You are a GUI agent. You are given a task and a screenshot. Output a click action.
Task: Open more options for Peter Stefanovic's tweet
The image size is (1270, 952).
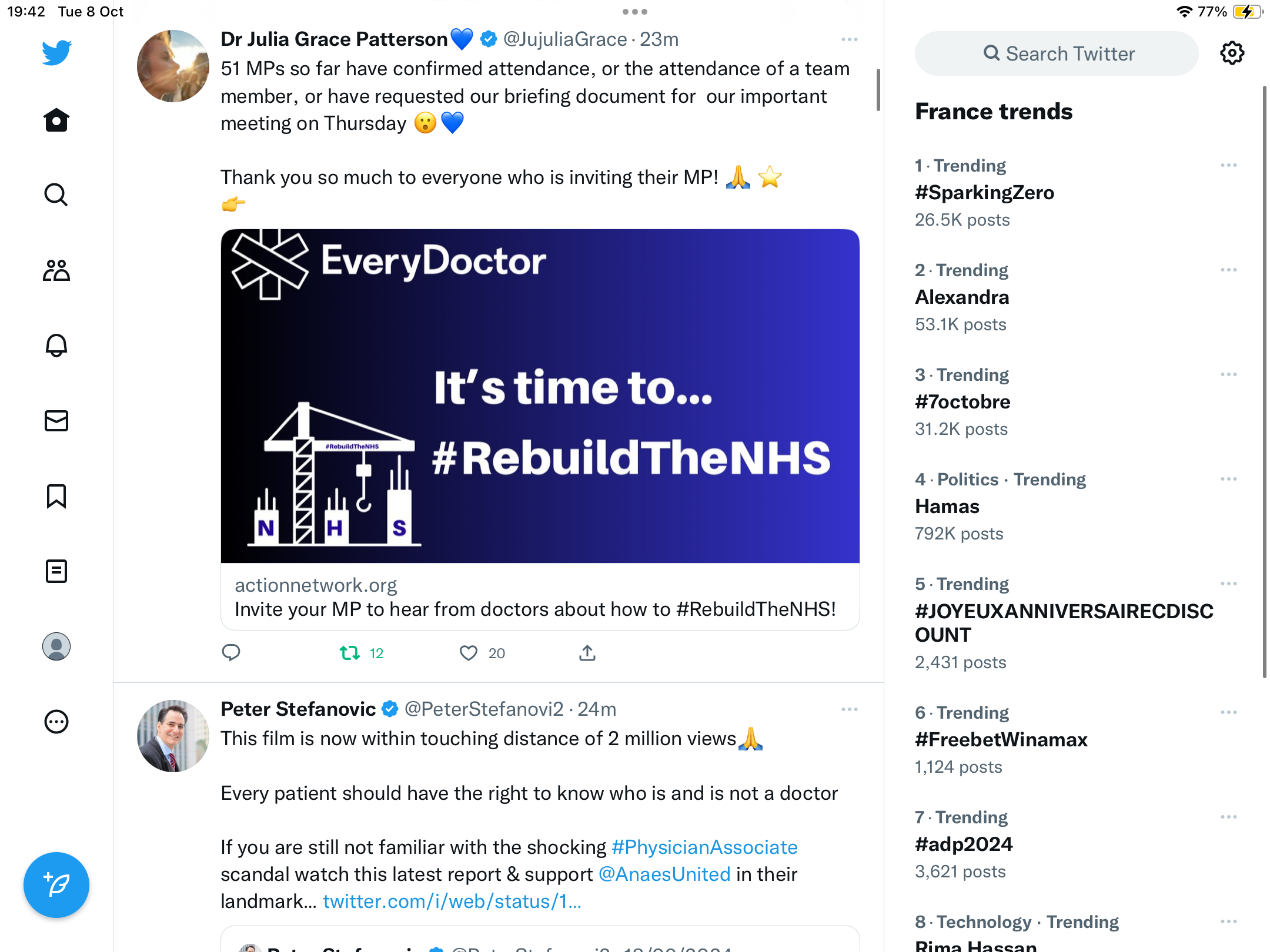pyautogui.click(x=849, y=709)
